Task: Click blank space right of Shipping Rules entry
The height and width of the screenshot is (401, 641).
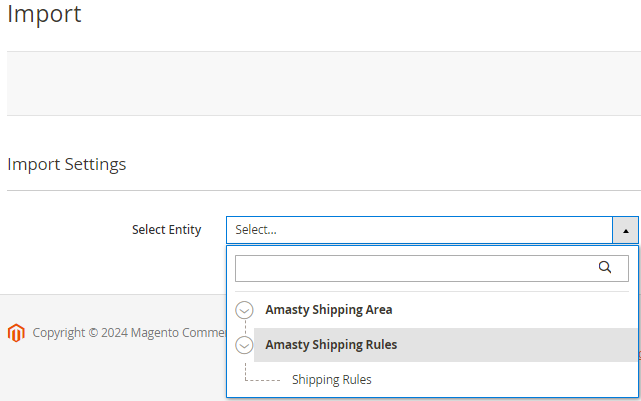Action: tap(503, 380)
